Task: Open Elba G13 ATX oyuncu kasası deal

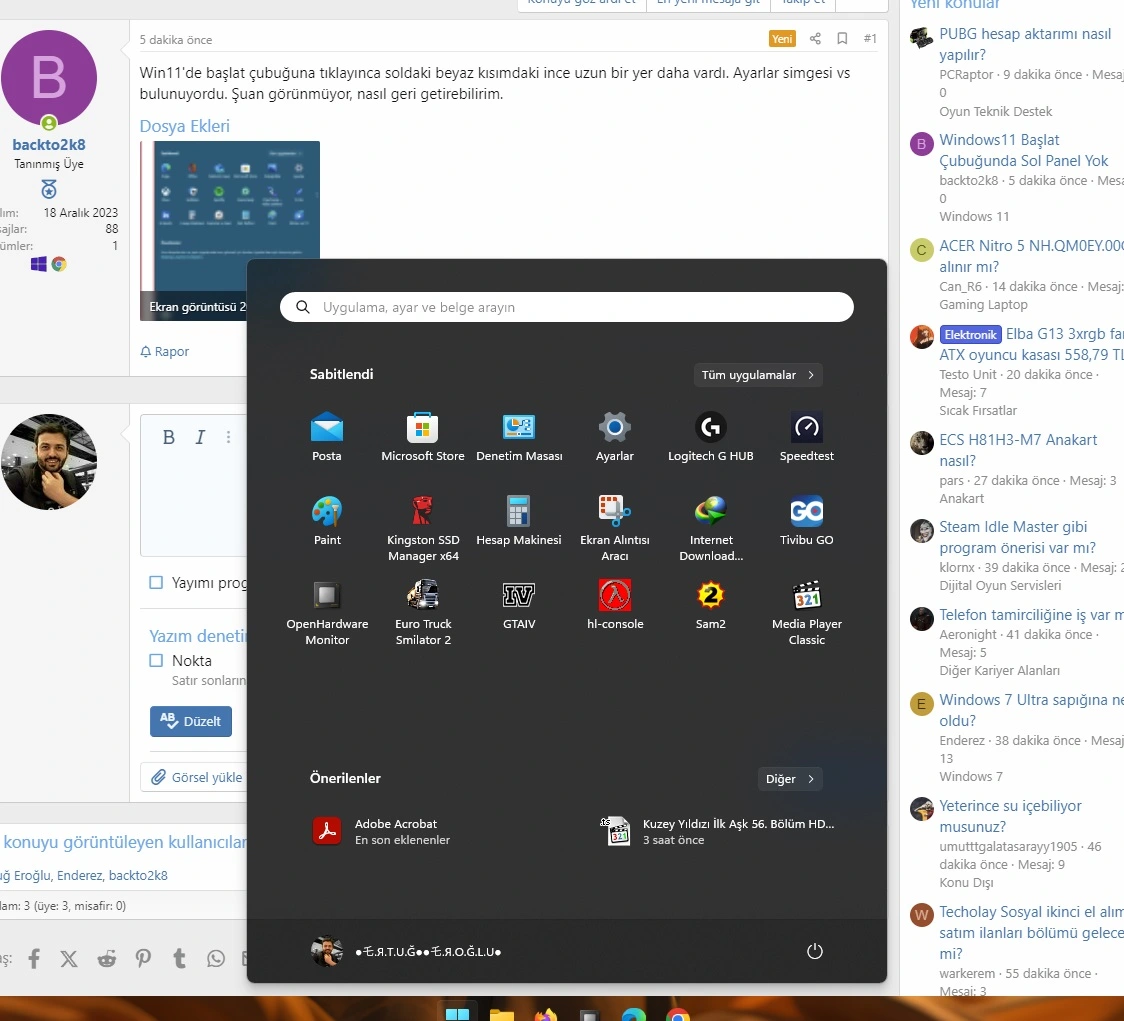Action: click(1031, 344)
